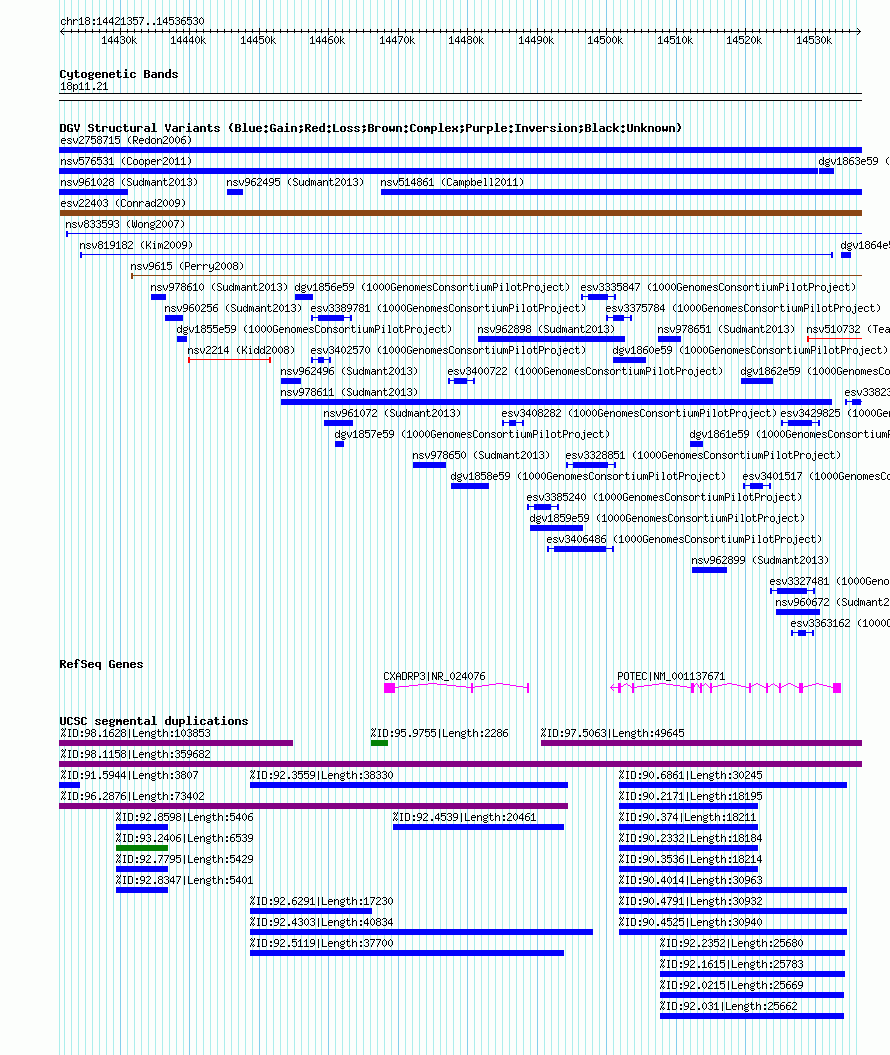Viewport: 890px width, 1055px height.
Task: Open the esv22403 (Conrad2009) complex variant label
Action: (x=123, y=203)
